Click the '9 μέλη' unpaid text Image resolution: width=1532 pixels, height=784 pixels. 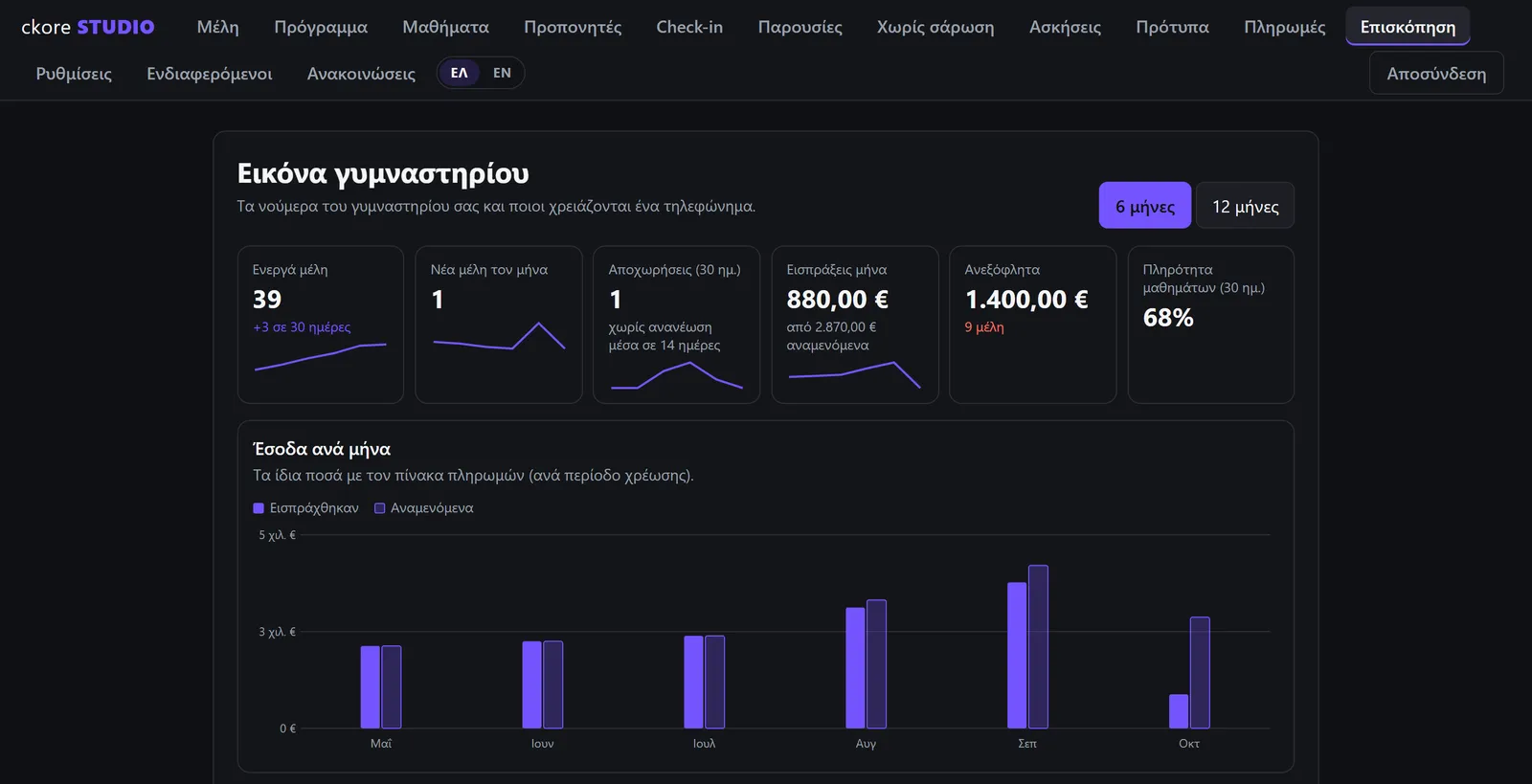click(984, 327)
